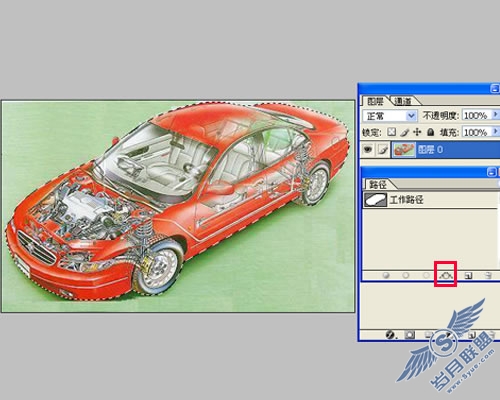Viewport: 500px width, 400px height.
Task: Create new path in Paths panel
Action: [x=468, y=275]
